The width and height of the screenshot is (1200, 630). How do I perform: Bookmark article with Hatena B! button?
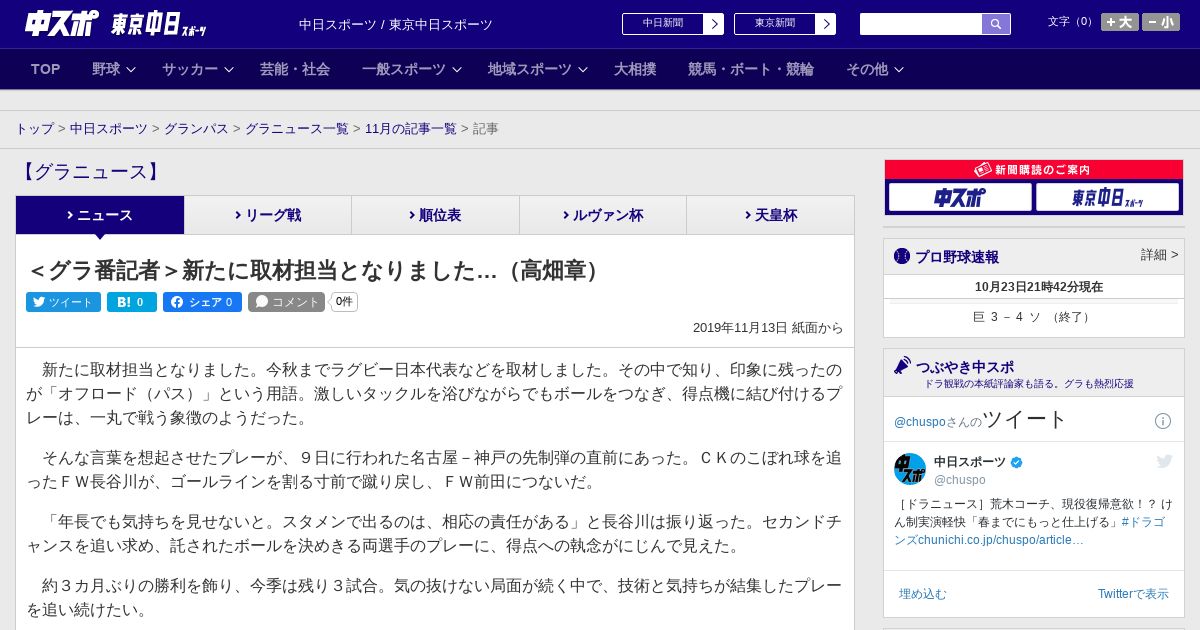[x=132, y=302]
